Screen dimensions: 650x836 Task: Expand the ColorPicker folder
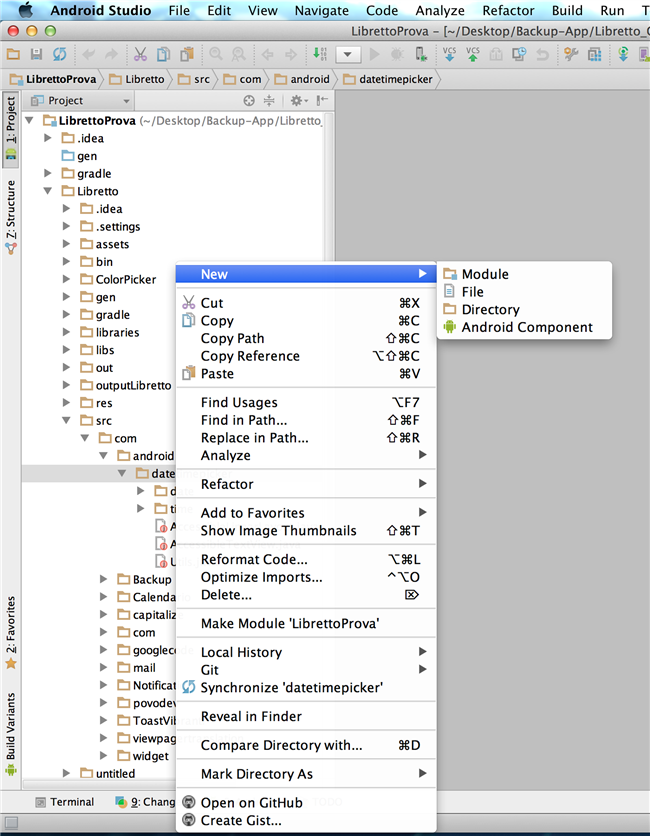click(66, 279)
